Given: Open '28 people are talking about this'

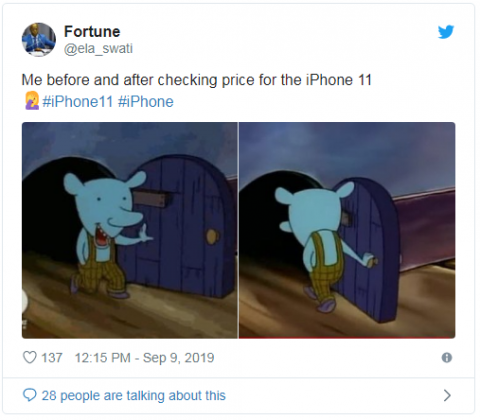Looking at the screenshot, I should 133,395.
